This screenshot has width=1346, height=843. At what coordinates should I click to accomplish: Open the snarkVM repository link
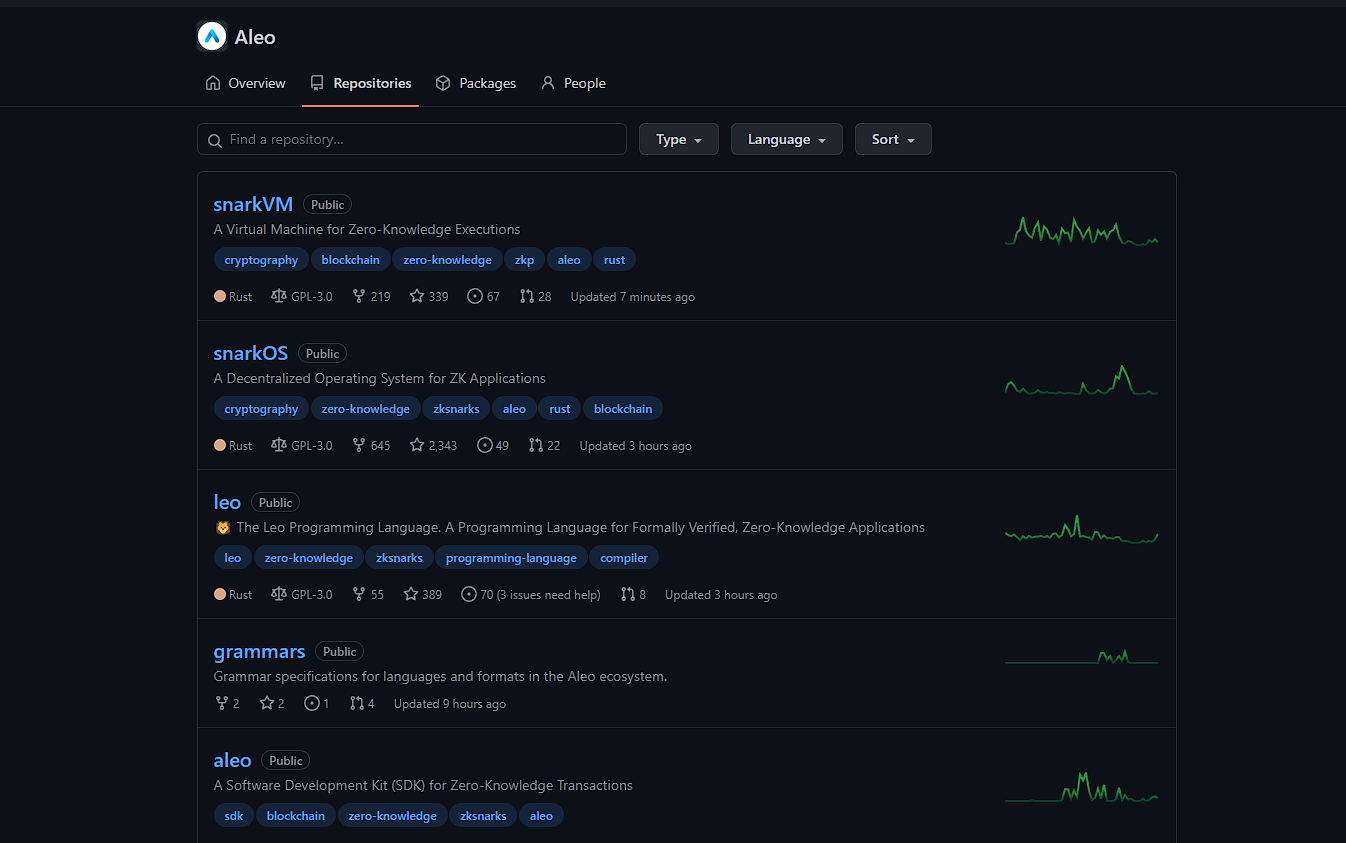253,205
